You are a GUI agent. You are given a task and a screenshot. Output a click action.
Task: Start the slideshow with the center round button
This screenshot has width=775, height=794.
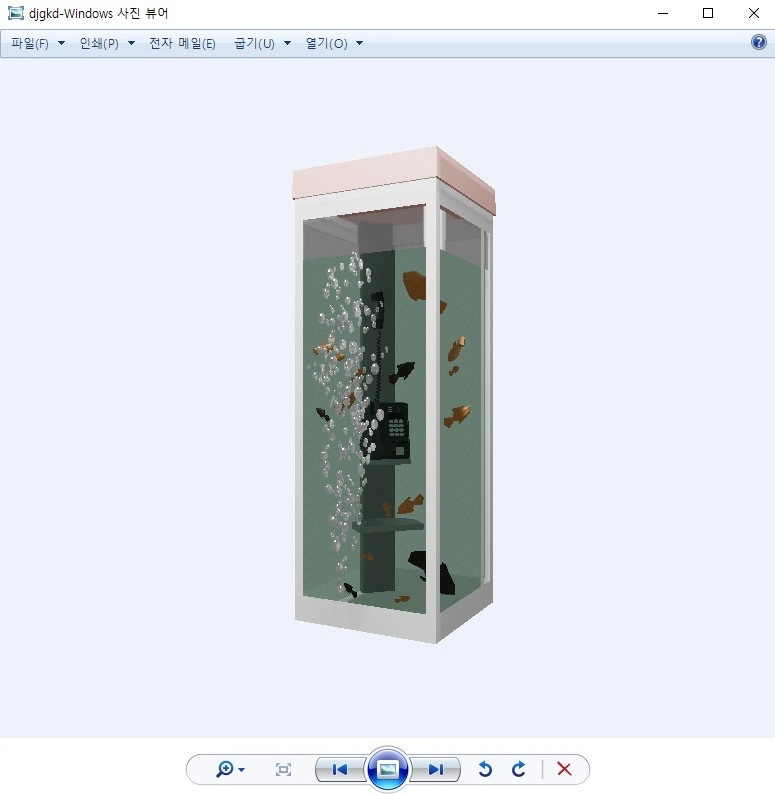pos(388,769)
